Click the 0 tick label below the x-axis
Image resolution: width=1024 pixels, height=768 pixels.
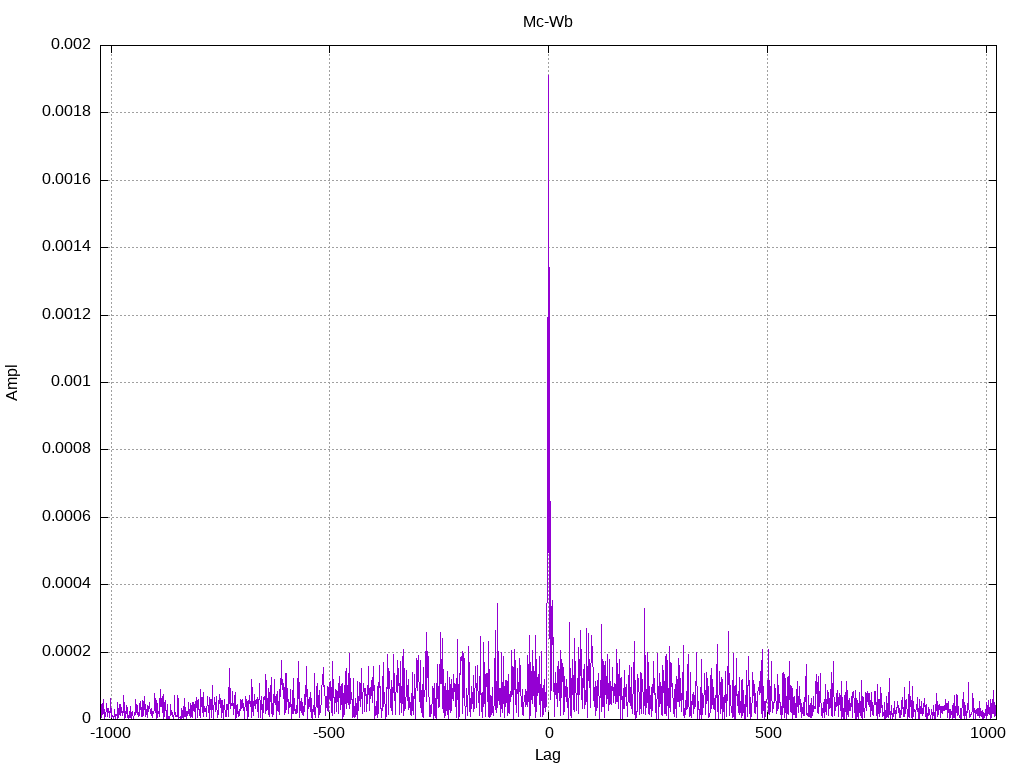click(x=548, y=733)
